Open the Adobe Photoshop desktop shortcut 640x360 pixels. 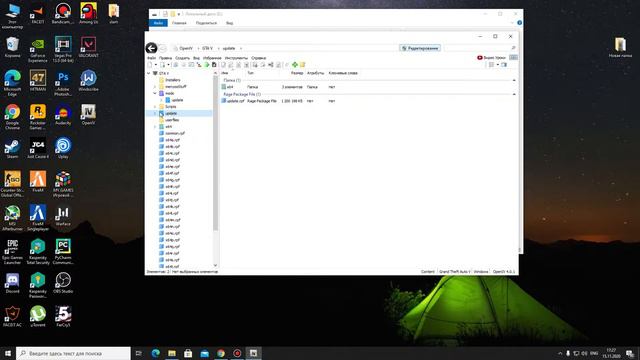(63, 83)
